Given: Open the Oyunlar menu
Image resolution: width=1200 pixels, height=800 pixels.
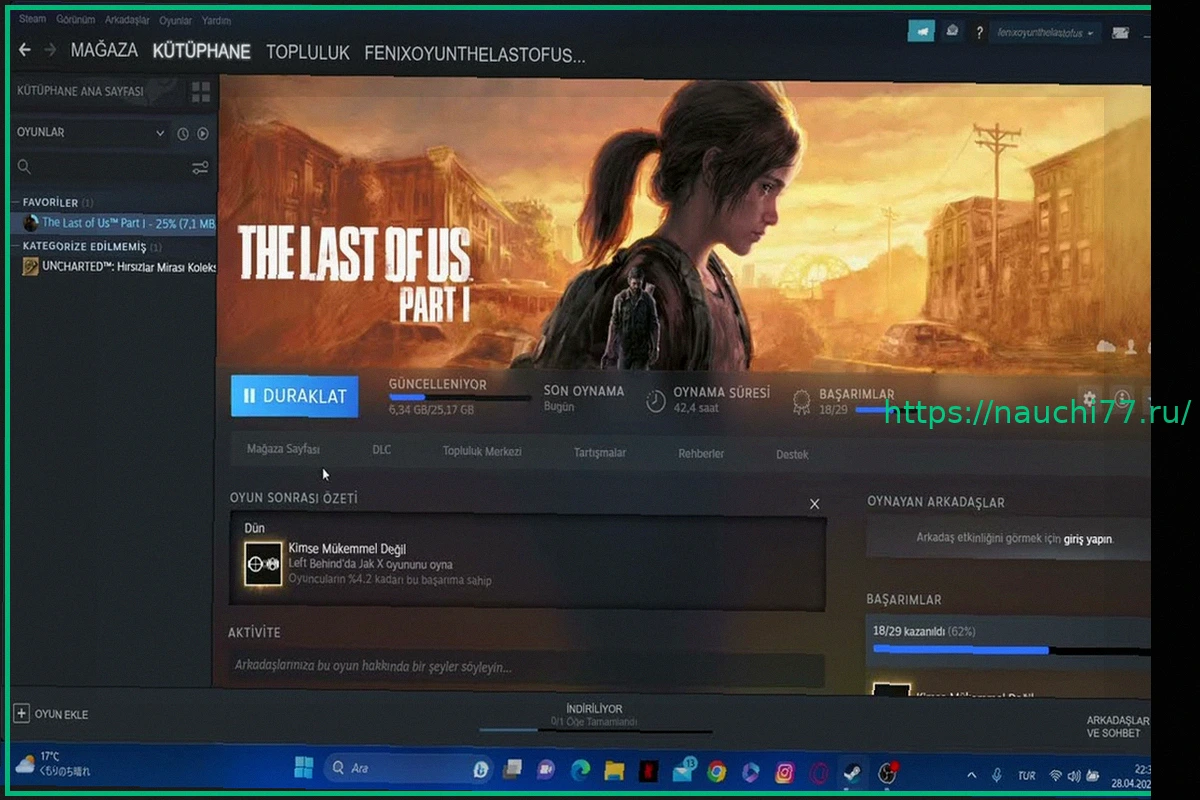Looking at the screenshot, I should point(175,20).
